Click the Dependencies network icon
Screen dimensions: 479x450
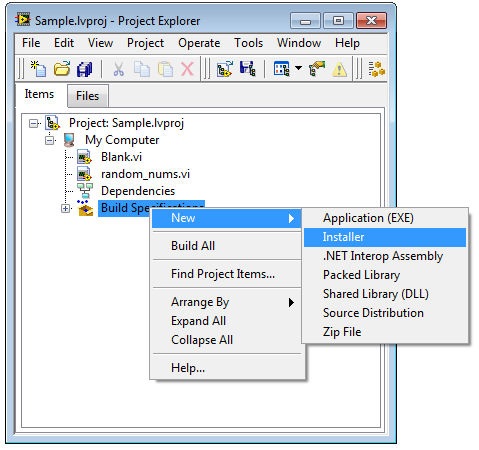pyautogui.click(x=85, y=191)
